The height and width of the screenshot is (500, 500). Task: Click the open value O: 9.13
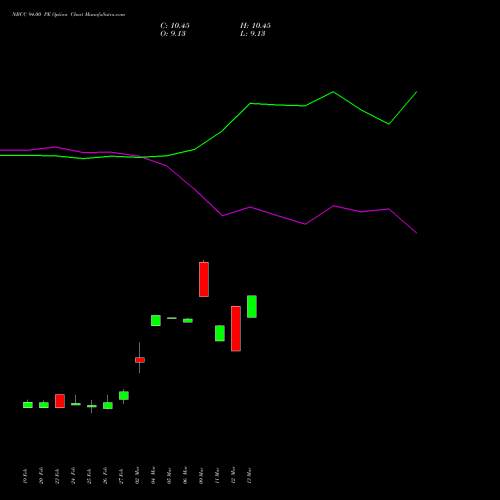(x=173, y=34)
